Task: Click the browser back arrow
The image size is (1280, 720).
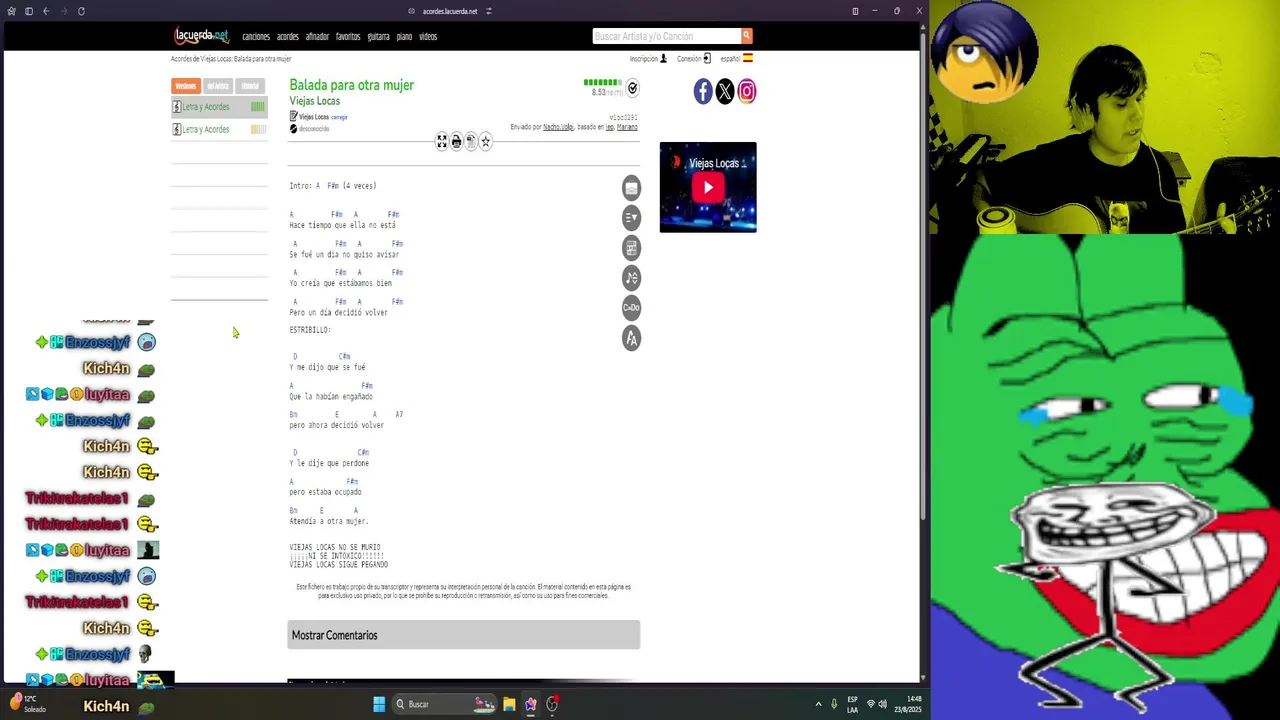Action: [x=46, y=11]
